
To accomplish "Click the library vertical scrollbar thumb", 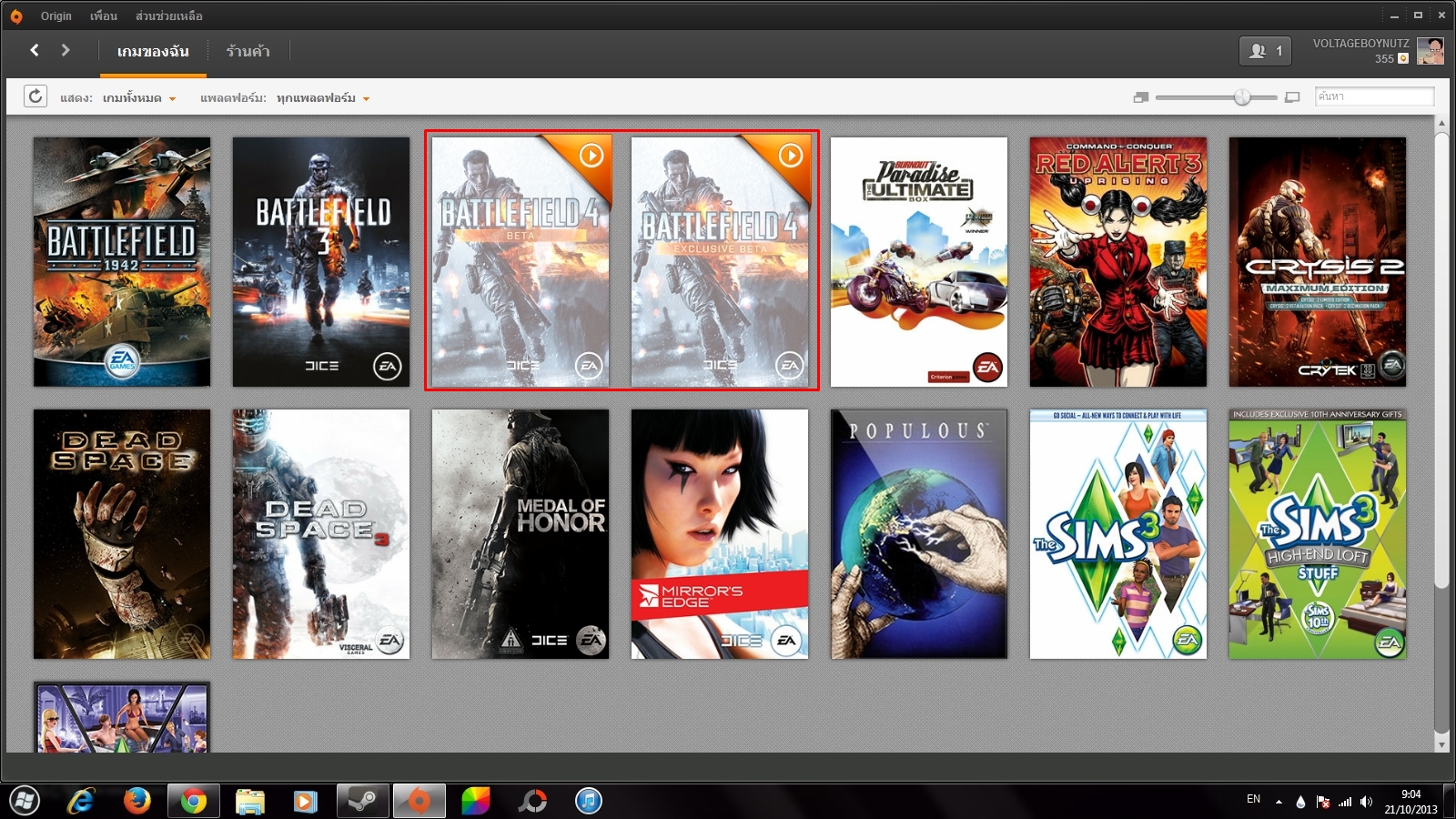I will click(1441, 359).
